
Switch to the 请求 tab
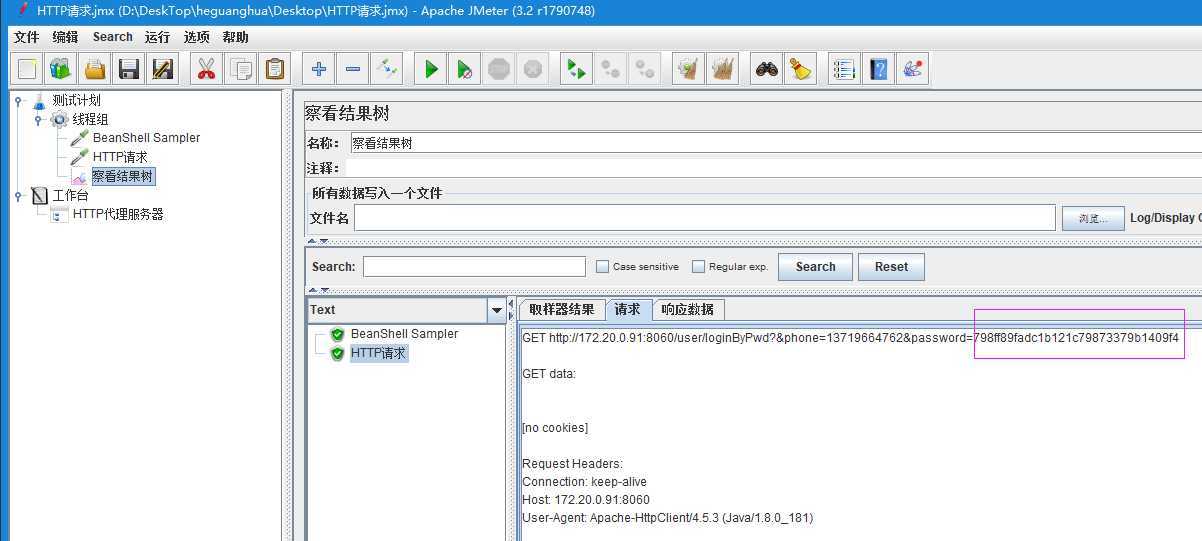628,309
